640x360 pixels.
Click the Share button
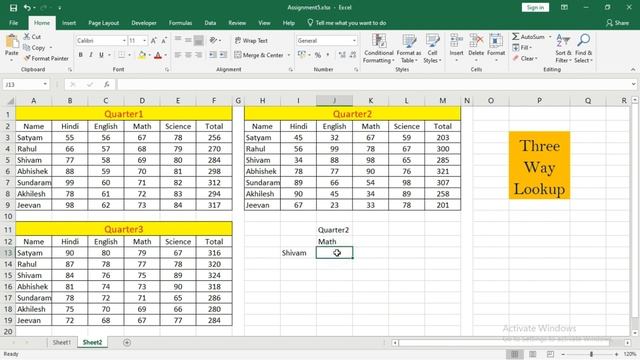click(617, 23)
